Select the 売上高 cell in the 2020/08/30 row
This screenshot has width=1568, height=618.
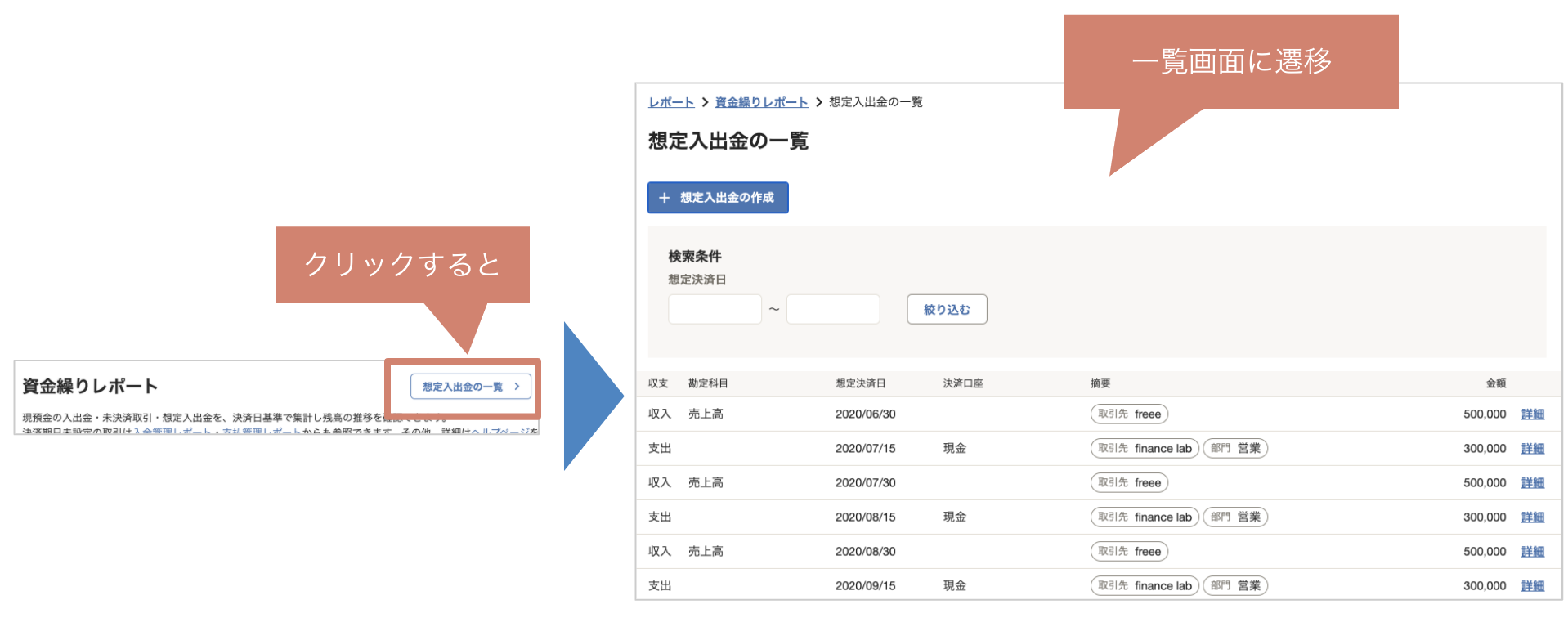pyautogui.click(x=706, y=552)
